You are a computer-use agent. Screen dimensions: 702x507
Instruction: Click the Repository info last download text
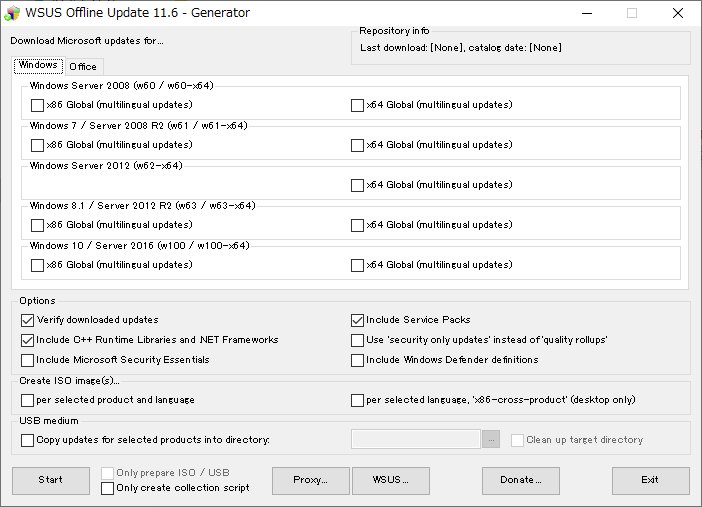click(461, 48)
